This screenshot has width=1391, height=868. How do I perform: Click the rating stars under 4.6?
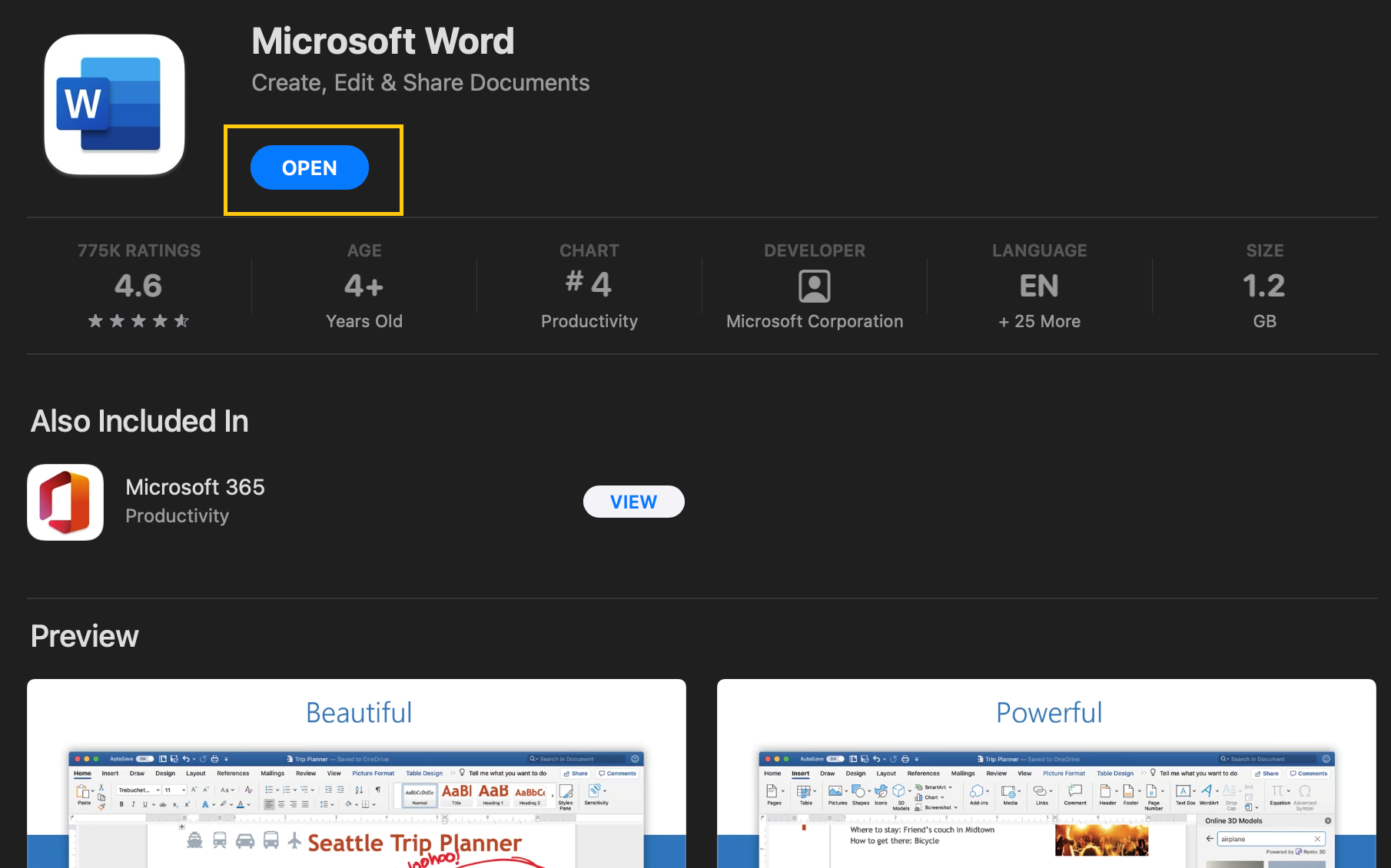point(138,321)
